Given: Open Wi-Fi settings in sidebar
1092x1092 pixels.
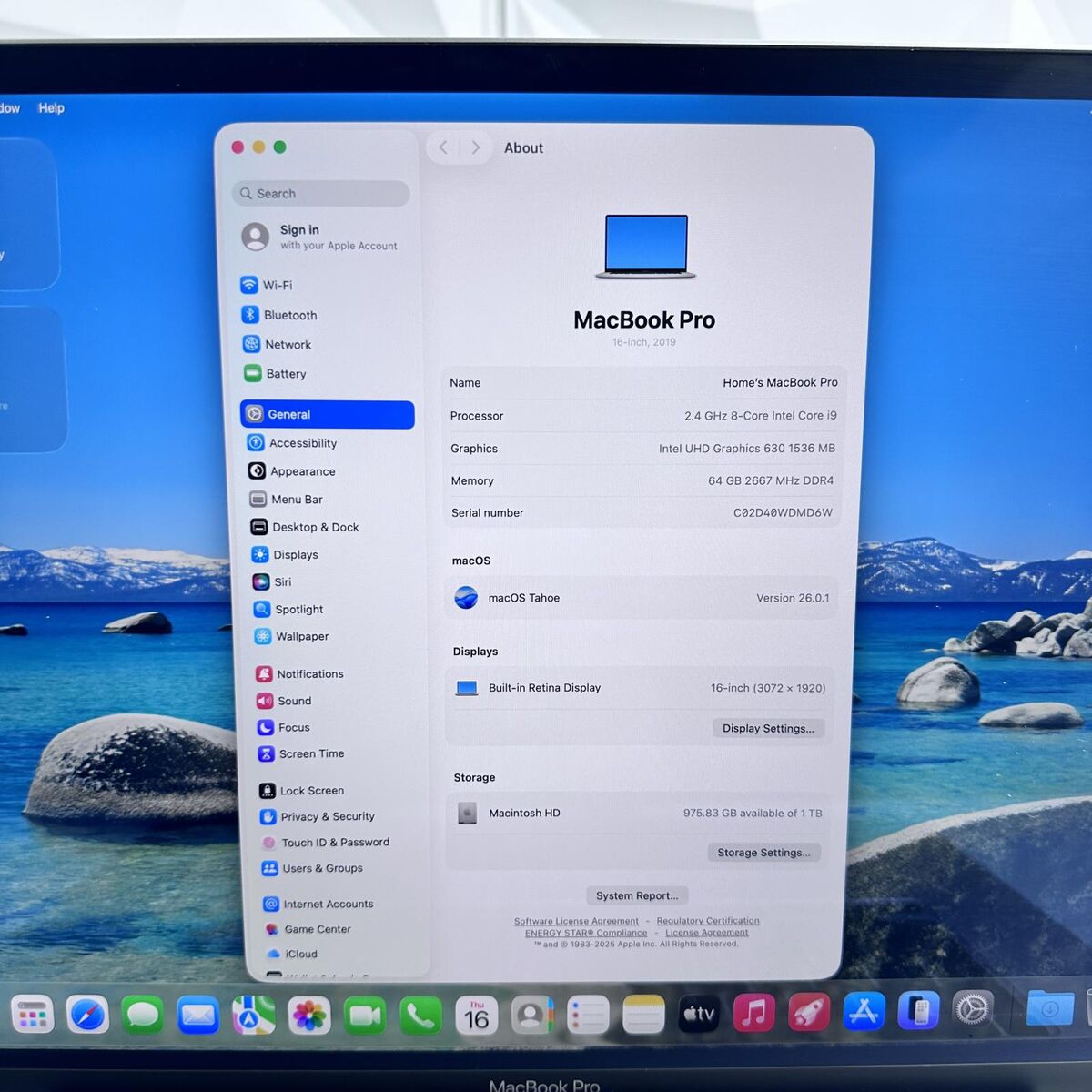Looking at the screenshot, I should pos(277,285).
